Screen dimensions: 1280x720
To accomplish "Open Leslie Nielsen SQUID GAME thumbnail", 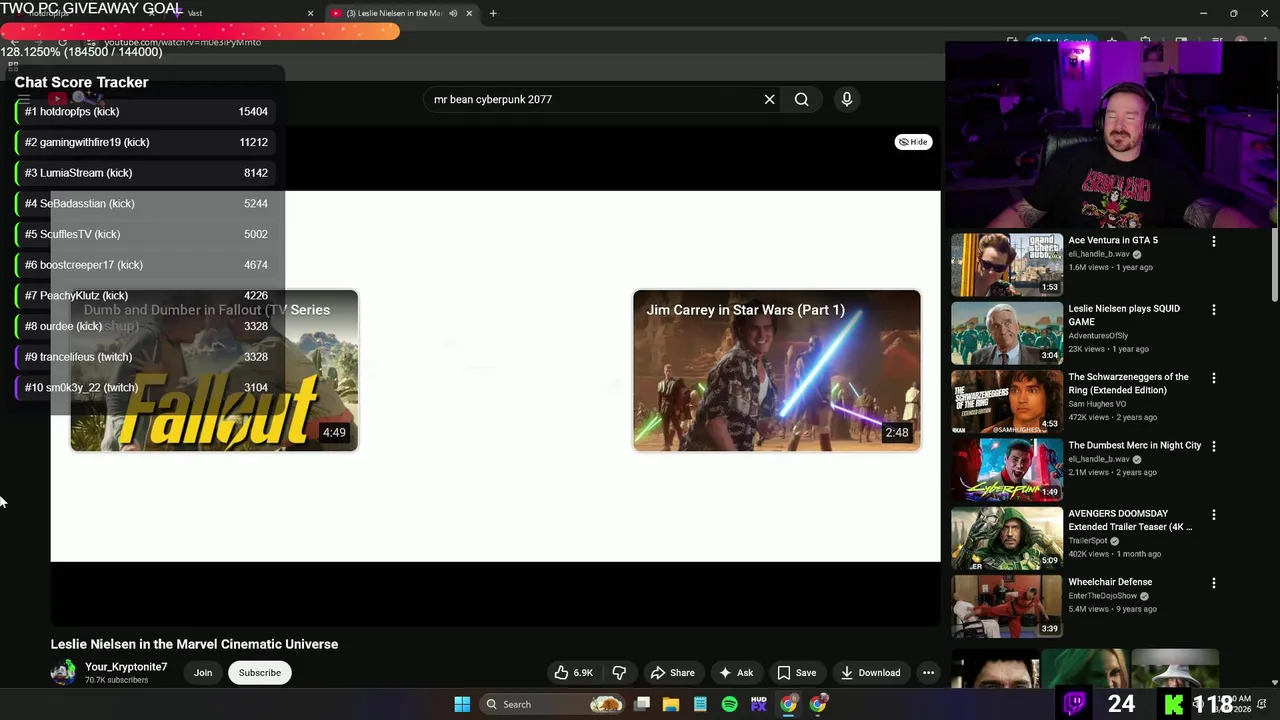I will pyautogui.click(x=1007, y=333).
